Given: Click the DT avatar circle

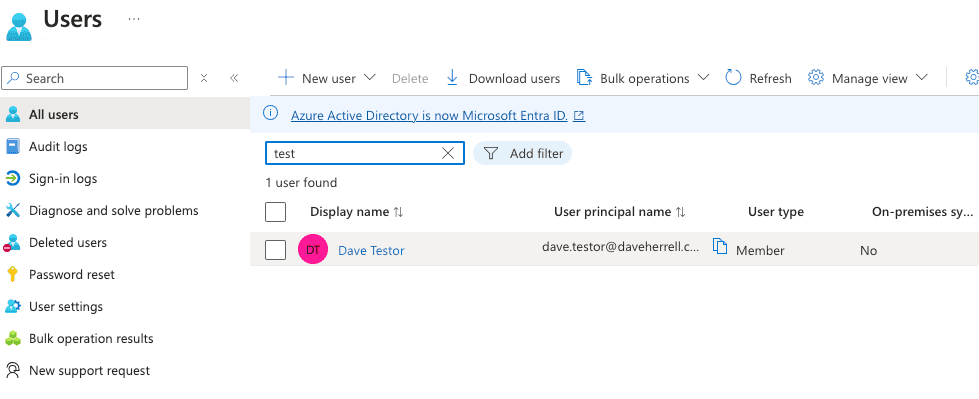Looking at the screenshot, I should click(x=313, y=250).
